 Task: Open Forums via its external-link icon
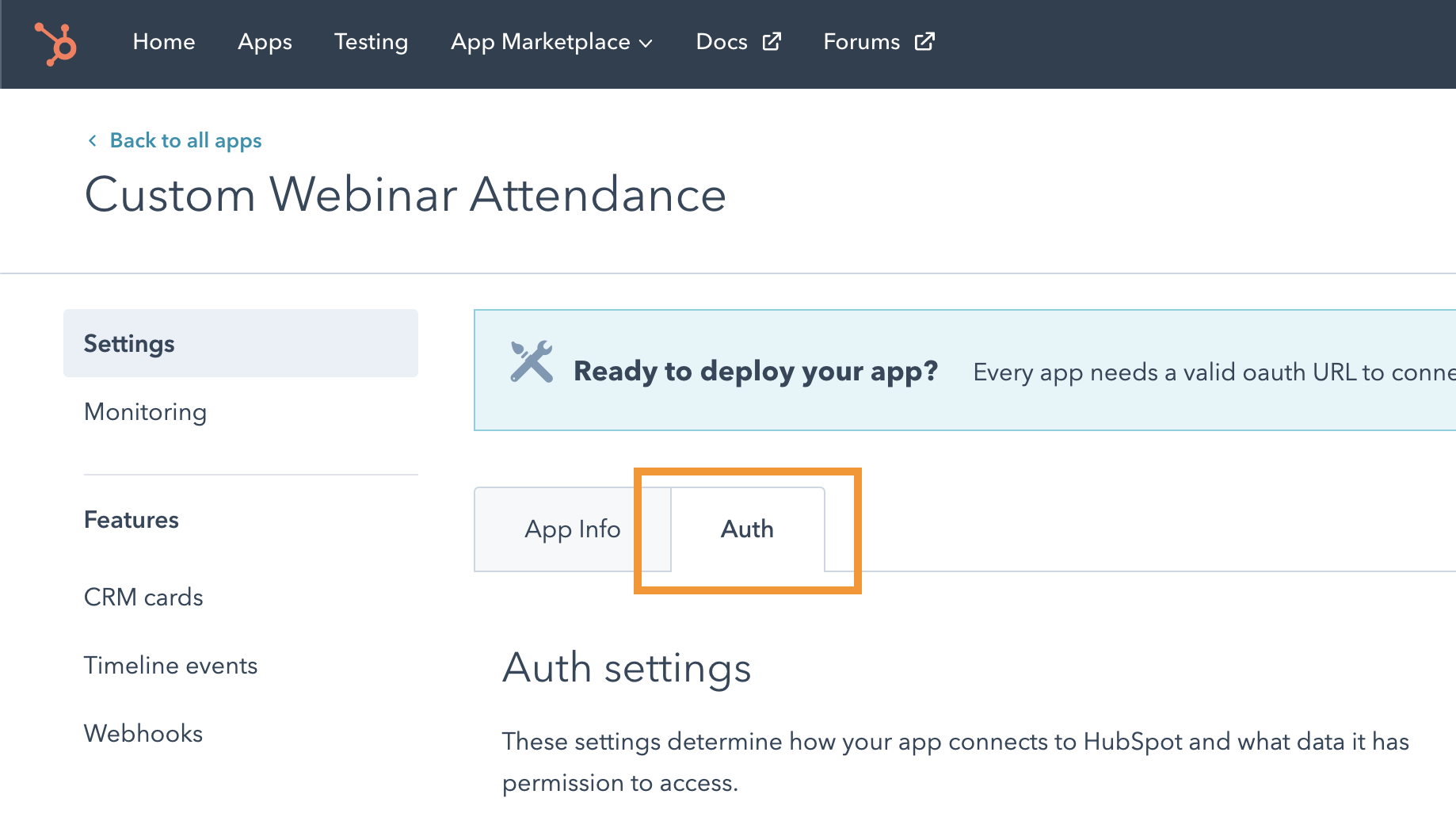pos(924,41)
